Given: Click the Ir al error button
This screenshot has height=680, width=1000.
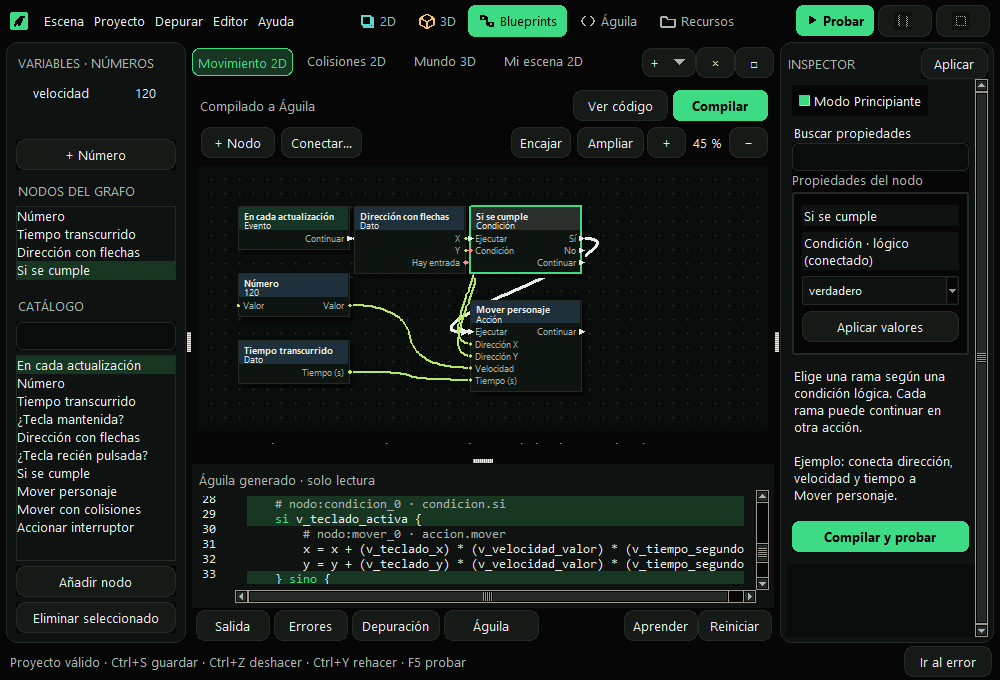Looking at the screenshot, I should [x=948, y=662].
